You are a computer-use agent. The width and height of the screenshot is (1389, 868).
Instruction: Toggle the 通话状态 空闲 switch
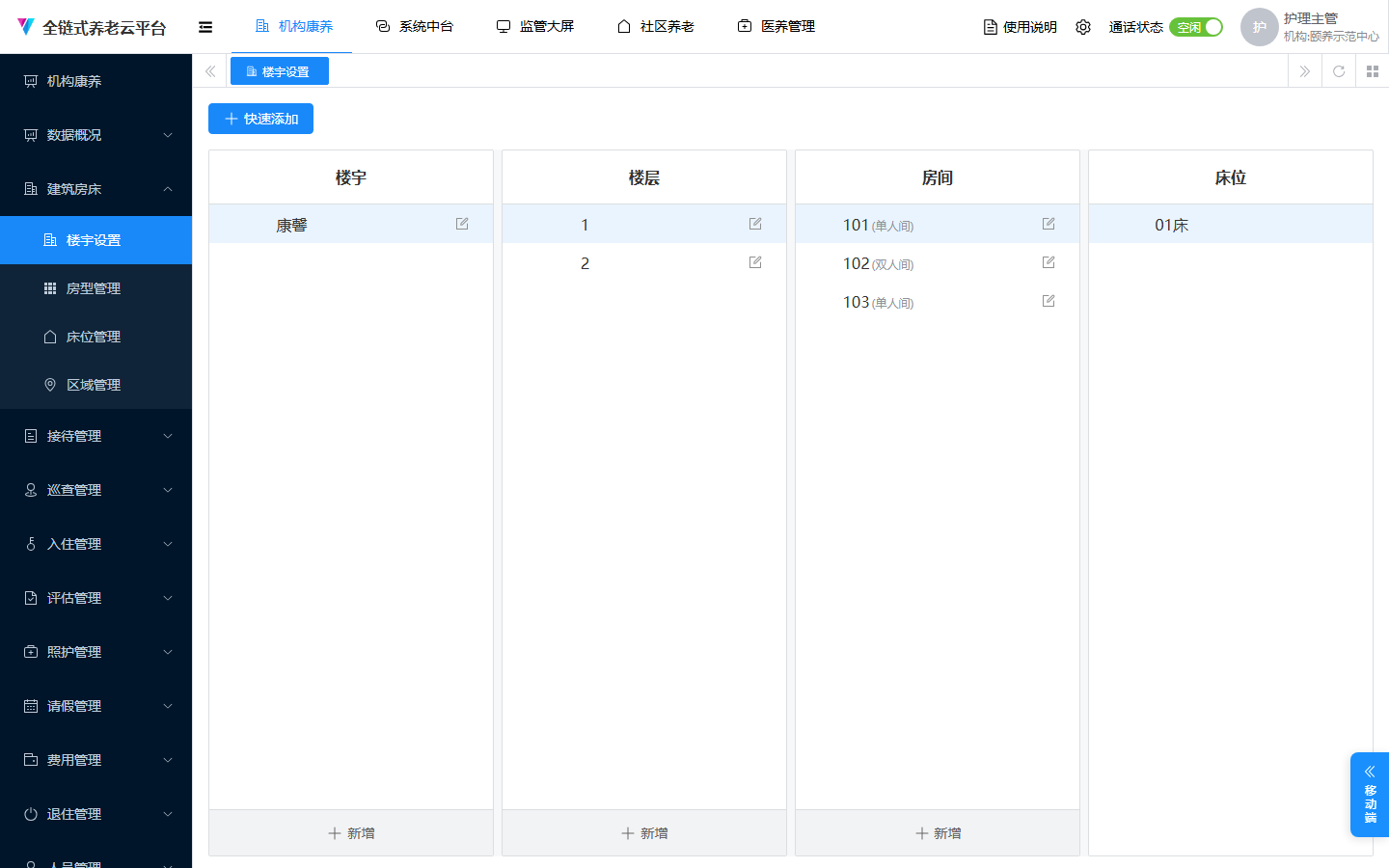click(1196, 27)
